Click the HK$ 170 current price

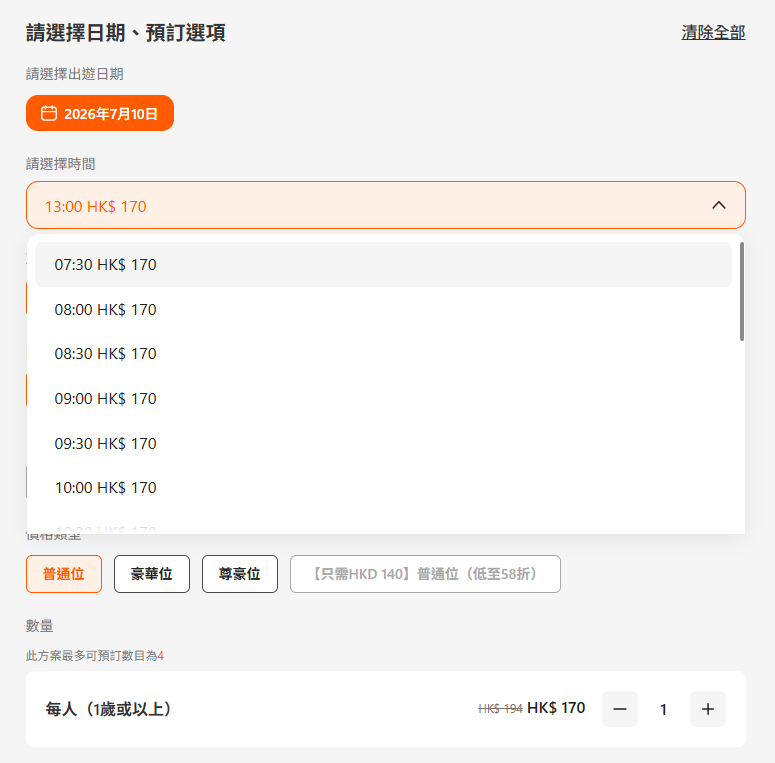[x=556, y=708]
